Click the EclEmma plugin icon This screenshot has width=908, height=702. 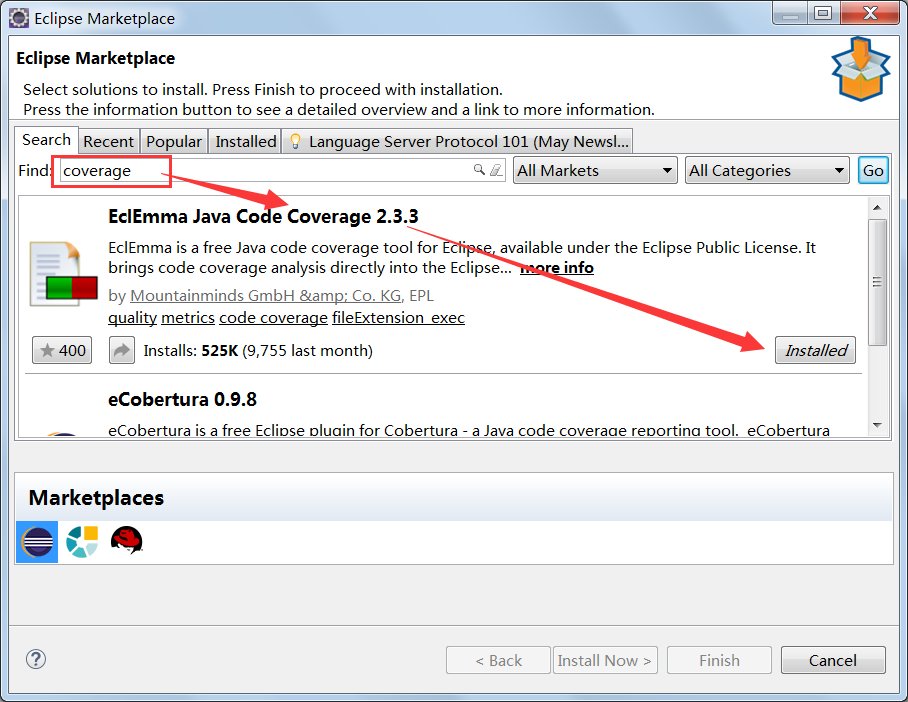63,274
